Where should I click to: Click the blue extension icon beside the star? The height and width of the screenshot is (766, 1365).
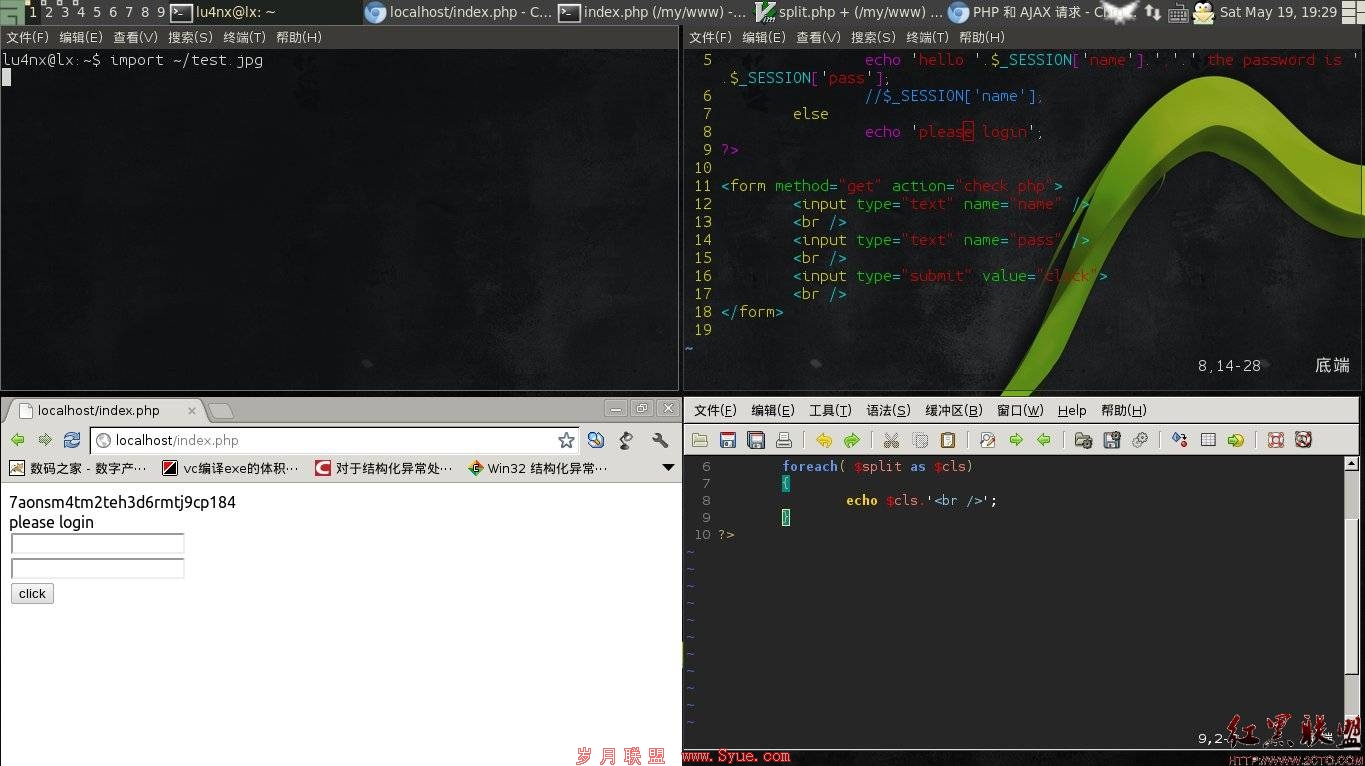point(596,440)
